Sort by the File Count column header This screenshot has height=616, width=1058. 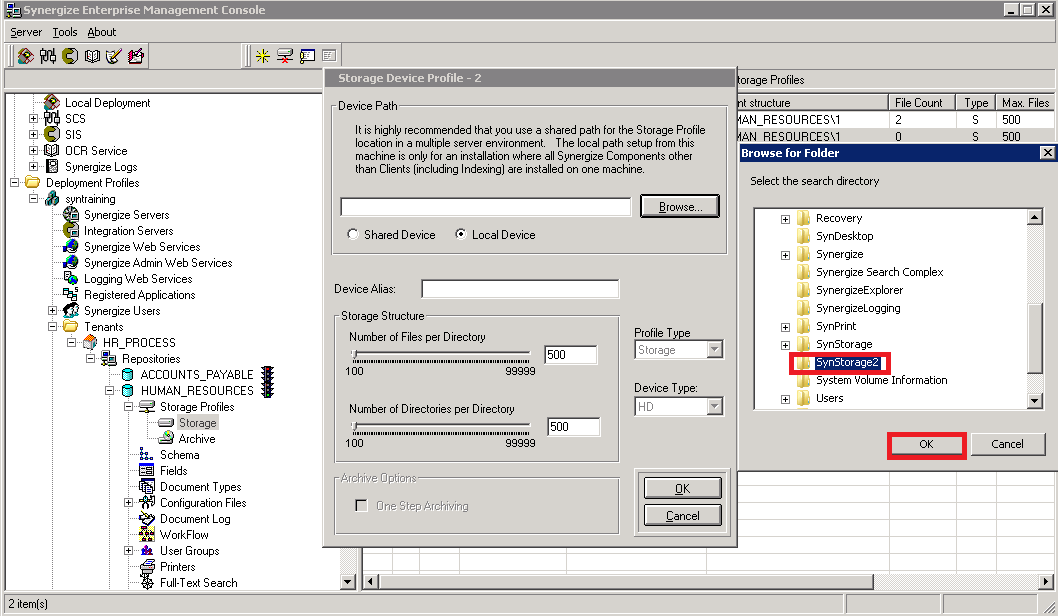coord(922,103)
